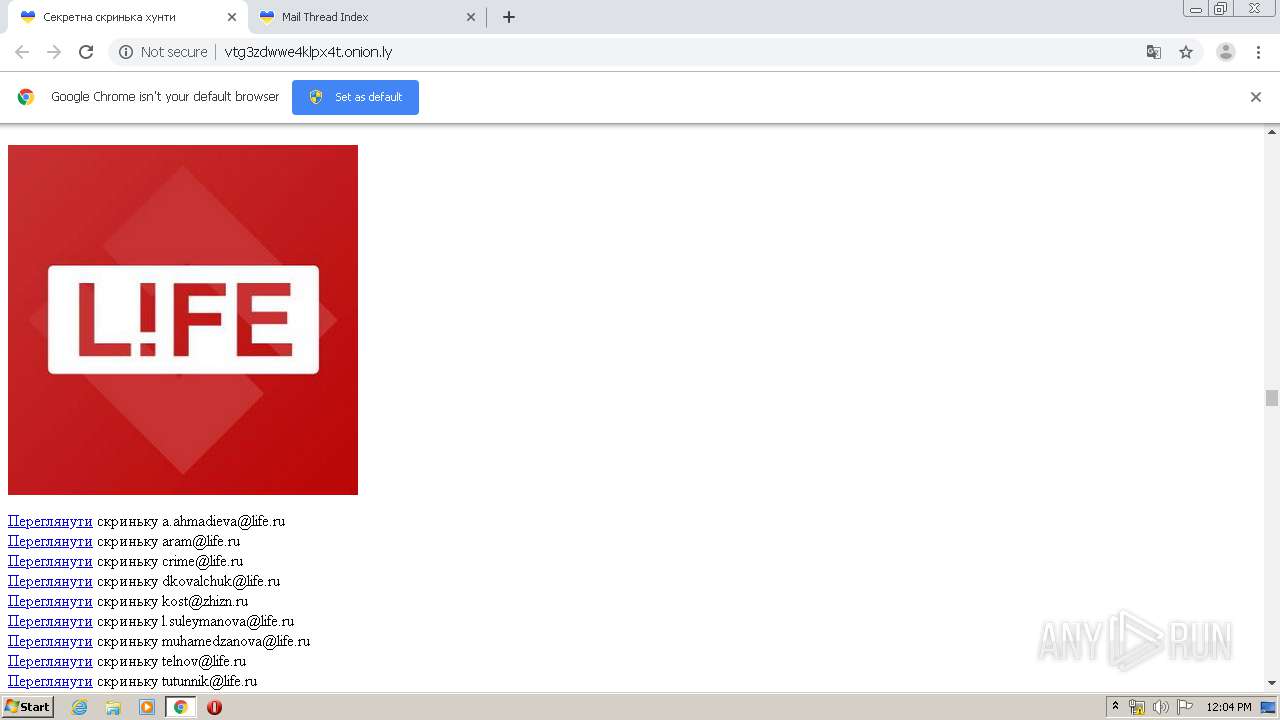The width and height of the screenshot is (1280, 720).
Task: Open the Windows Start button
Action: coord(27,707)
